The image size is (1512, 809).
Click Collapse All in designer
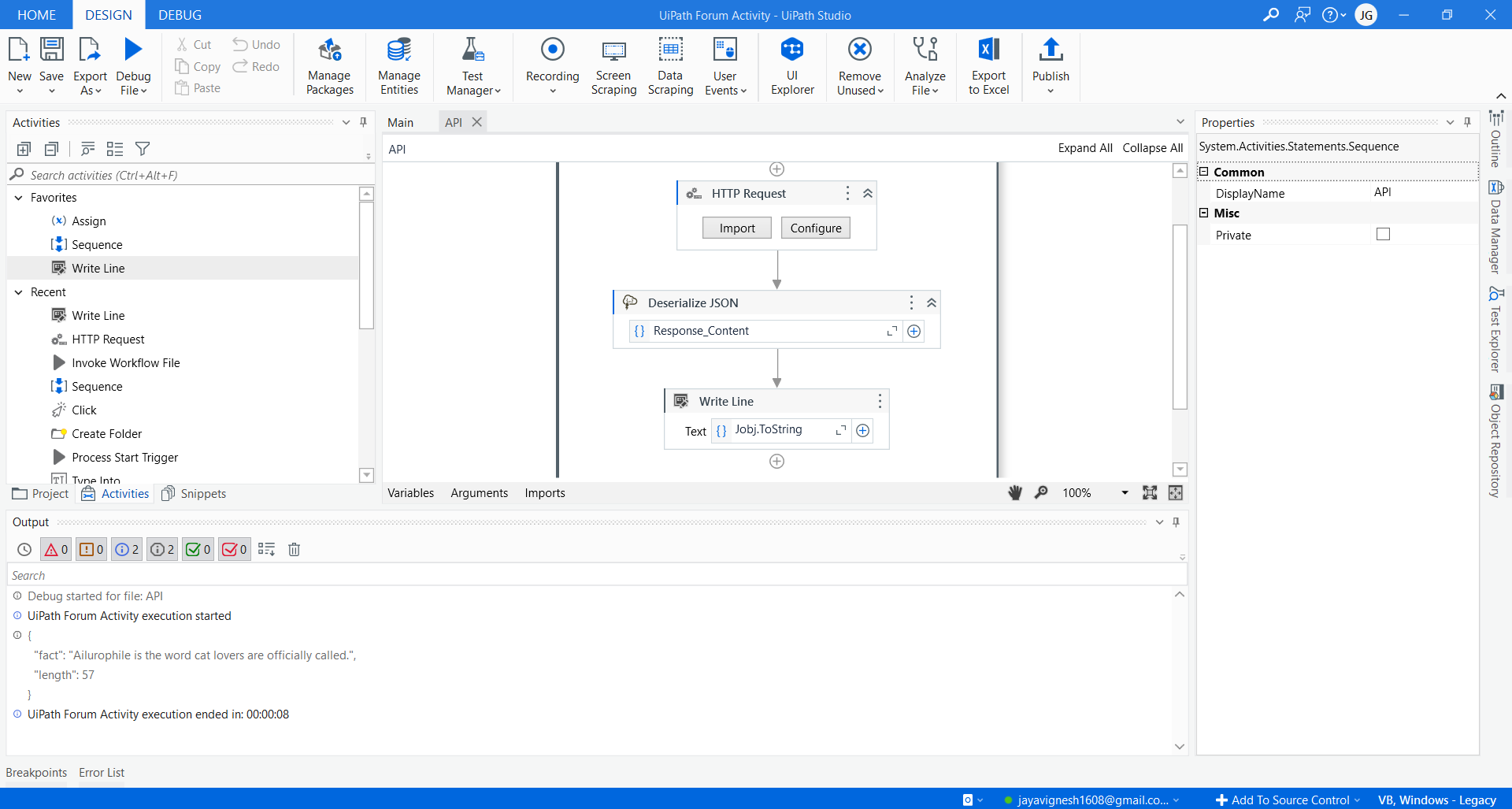[x=1153, y=148]
